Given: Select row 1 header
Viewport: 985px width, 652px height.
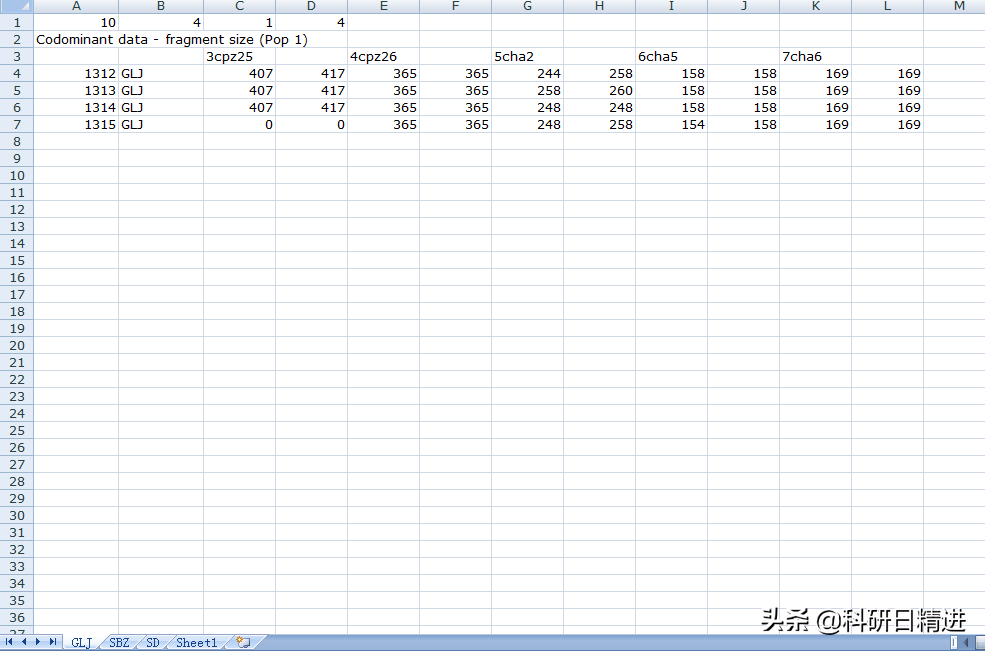Looking at the screenshot, I should [17, 22].
